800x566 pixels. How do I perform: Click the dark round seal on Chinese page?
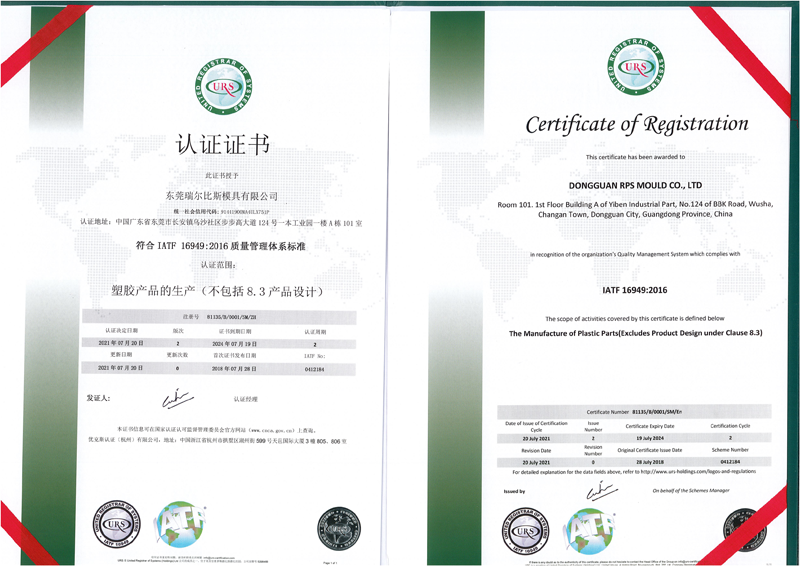coord(338,529)
